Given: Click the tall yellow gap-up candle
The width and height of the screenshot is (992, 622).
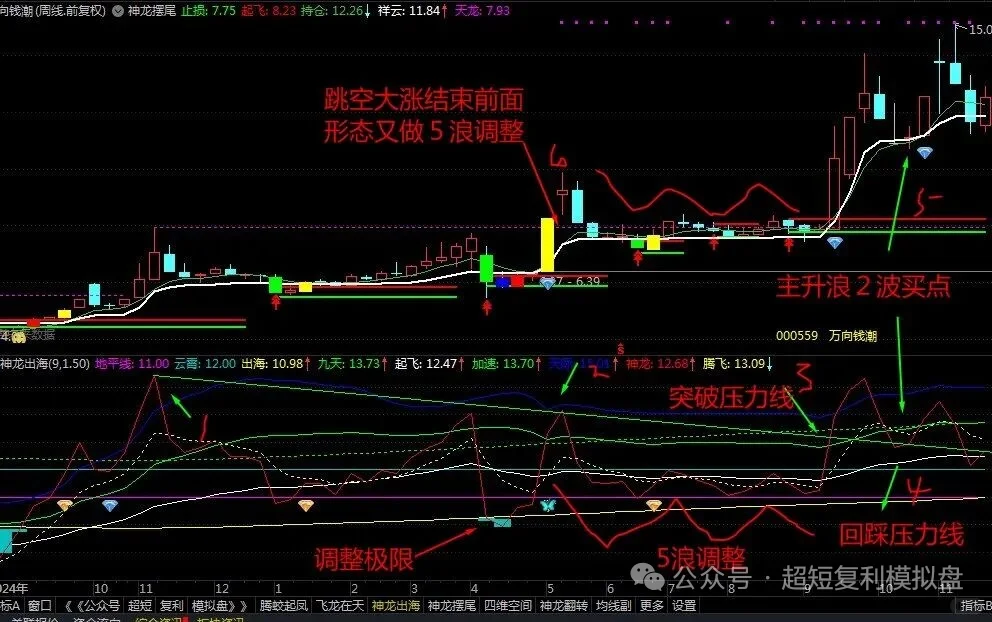Looking at the screenshot, I should (547, 245).
